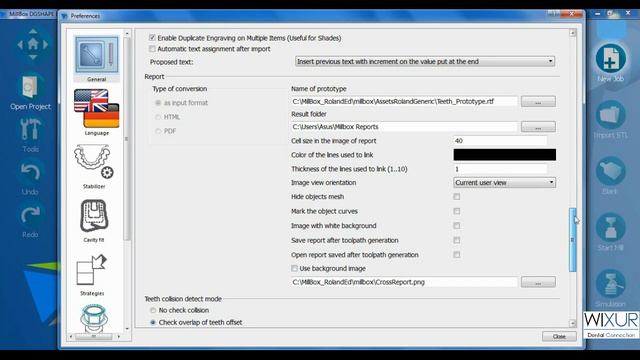This screenshot has height=360, width=640.
Task: Open the Stabilizer preferences category
Action: pyautogui.click(x=94, y=162)
